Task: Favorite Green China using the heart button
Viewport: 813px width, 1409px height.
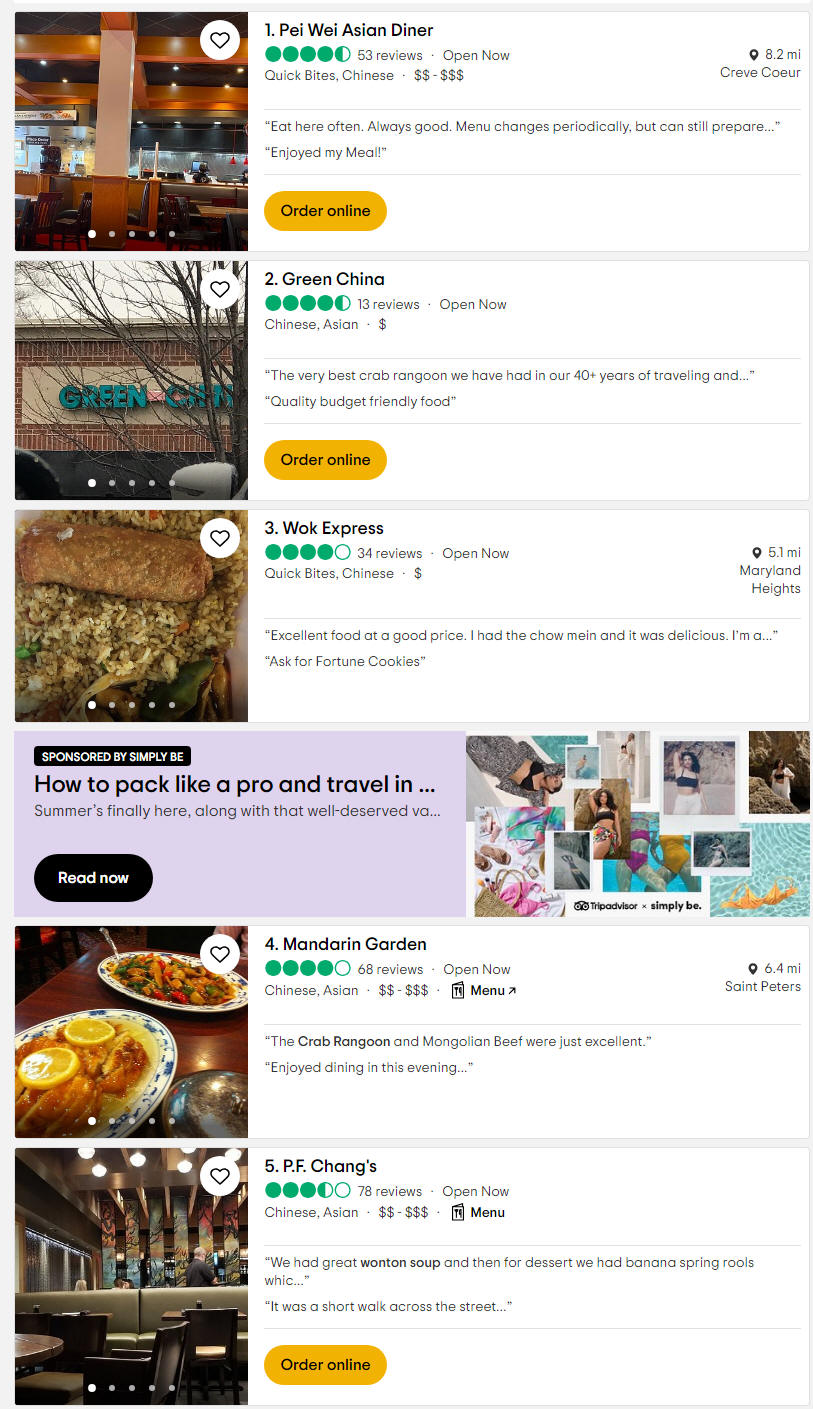Action: pos(220,290)
